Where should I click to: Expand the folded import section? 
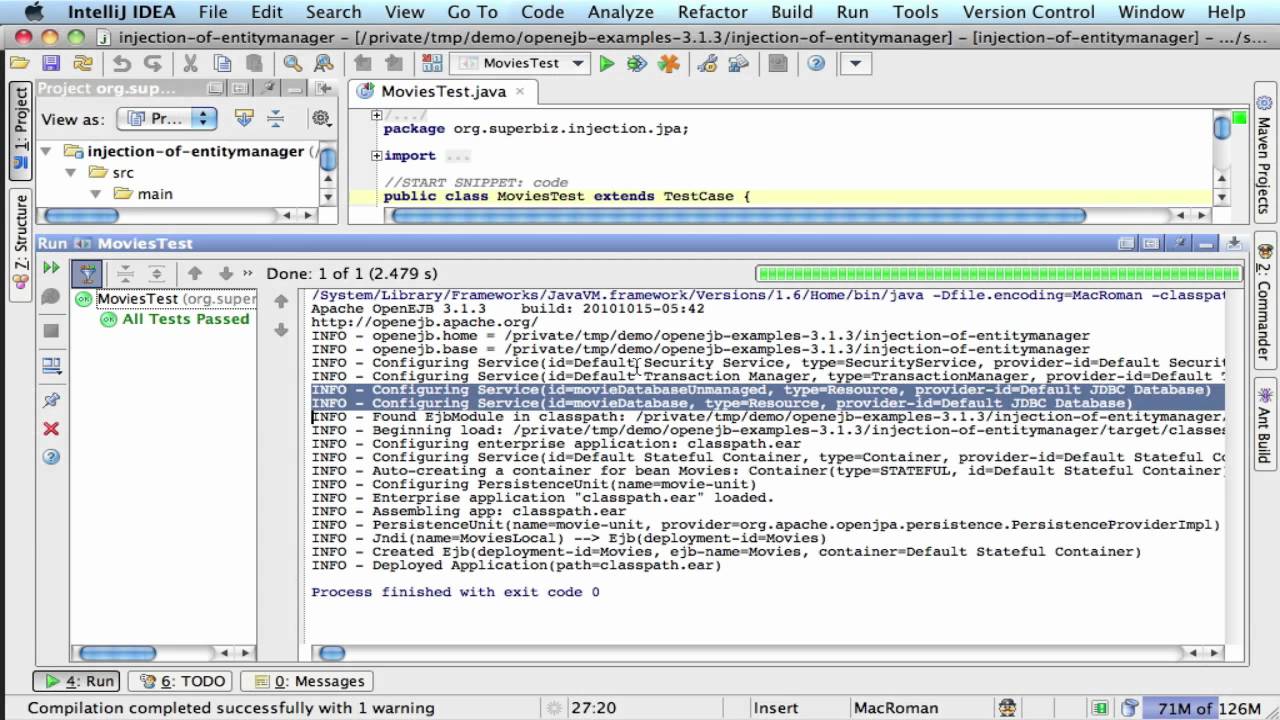[x=376, y=155]
